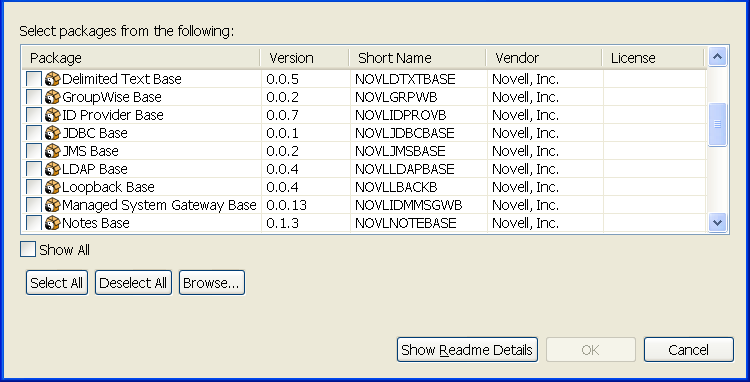The image size is (750, 382).
Task: Click short name NOVLNOTEBASE
Action: (406, 223)
